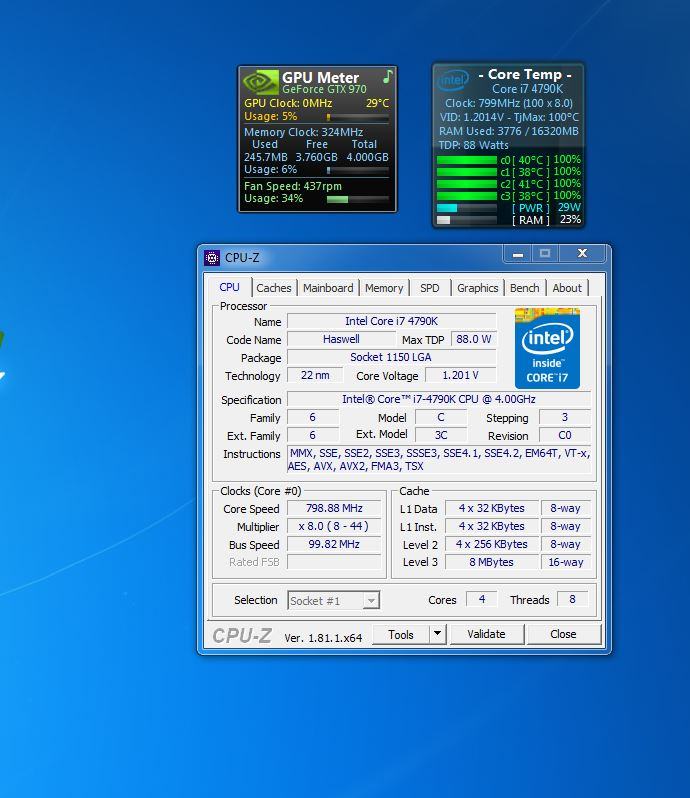Click the empty Rated FSB field

pos(334,562)
